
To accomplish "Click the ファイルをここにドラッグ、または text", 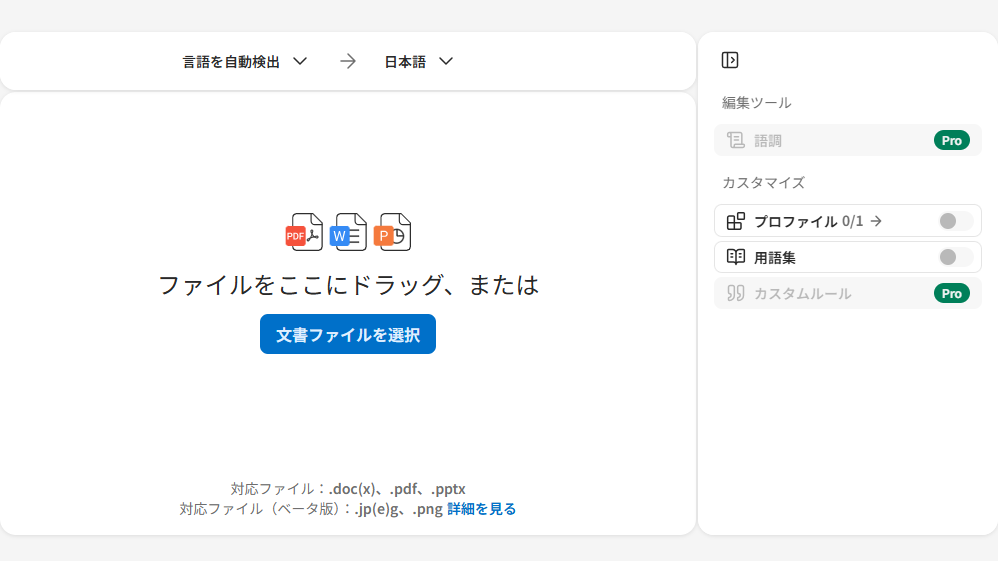I will 348,285.
